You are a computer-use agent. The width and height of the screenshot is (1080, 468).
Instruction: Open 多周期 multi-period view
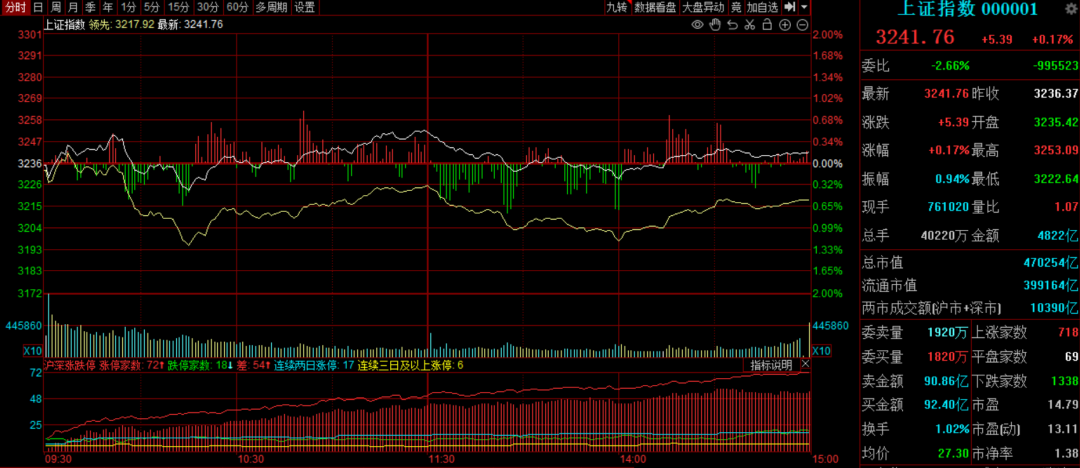coord(271,8)
